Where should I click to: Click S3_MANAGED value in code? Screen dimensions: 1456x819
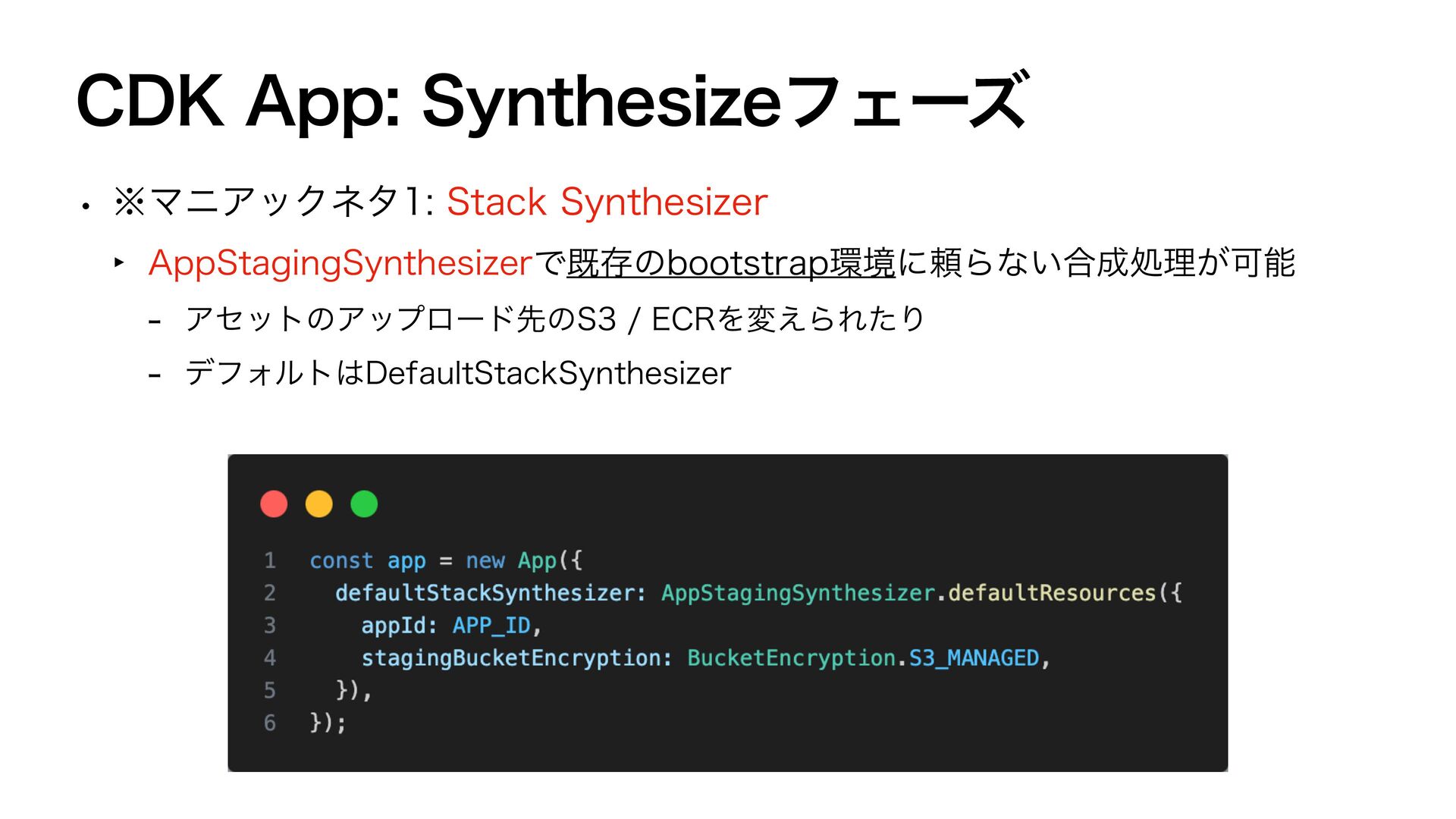click(x=974, y=658)
